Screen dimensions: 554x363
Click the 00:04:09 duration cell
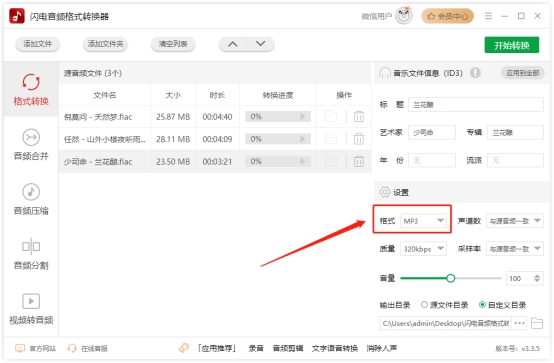click(x=217, y=139)
